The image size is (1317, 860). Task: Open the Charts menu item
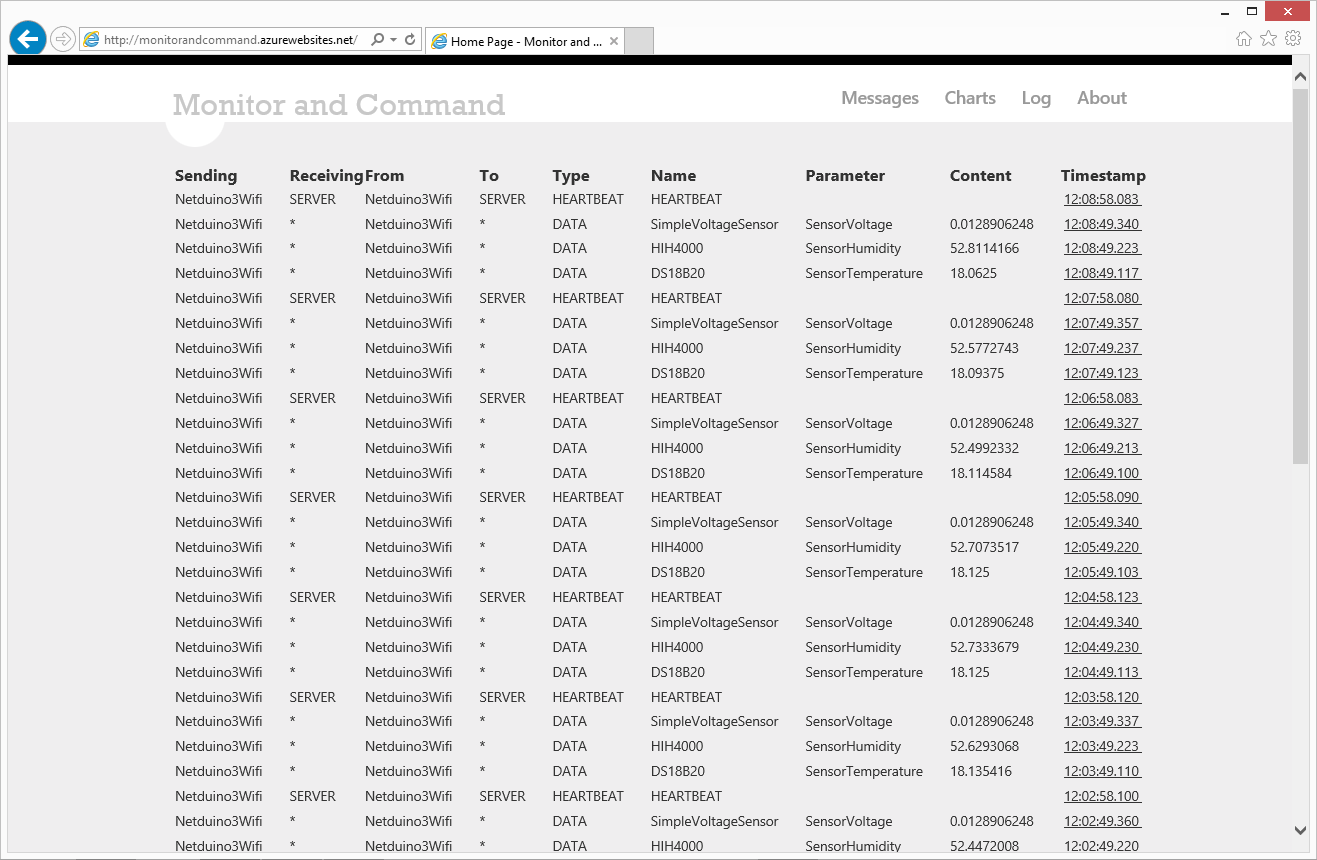click(x=970, y=98)
